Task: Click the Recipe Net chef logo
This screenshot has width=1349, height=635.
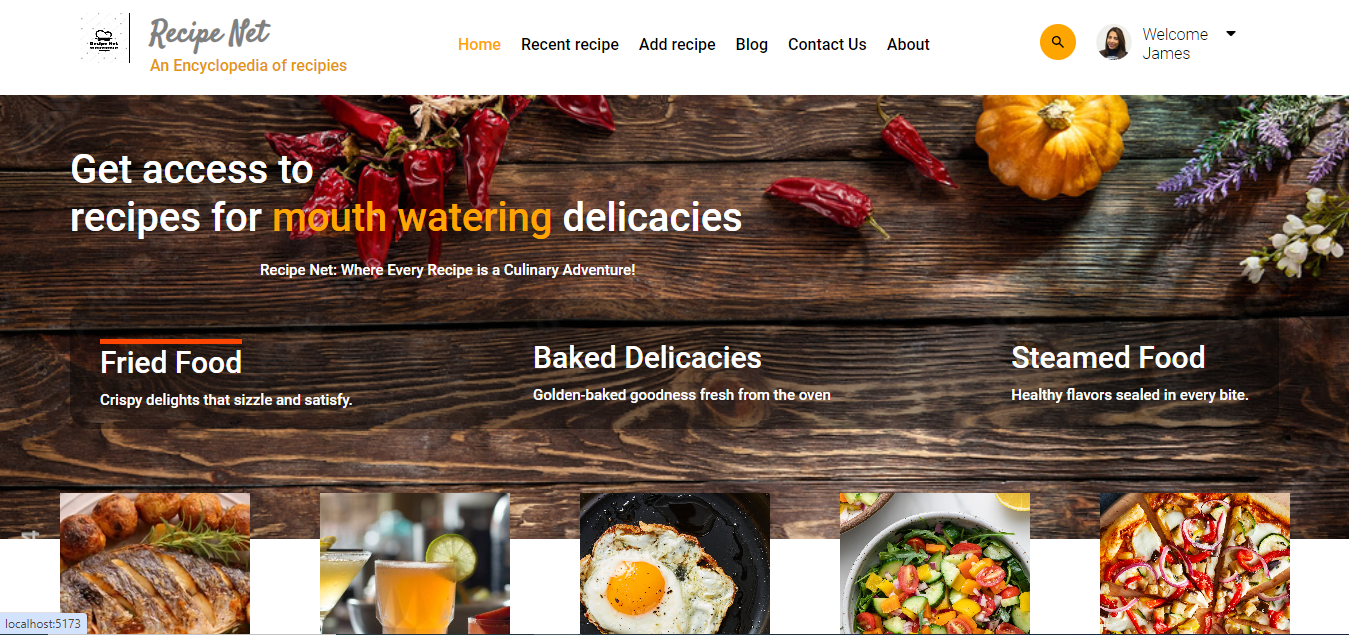Action: pos(104,38)
